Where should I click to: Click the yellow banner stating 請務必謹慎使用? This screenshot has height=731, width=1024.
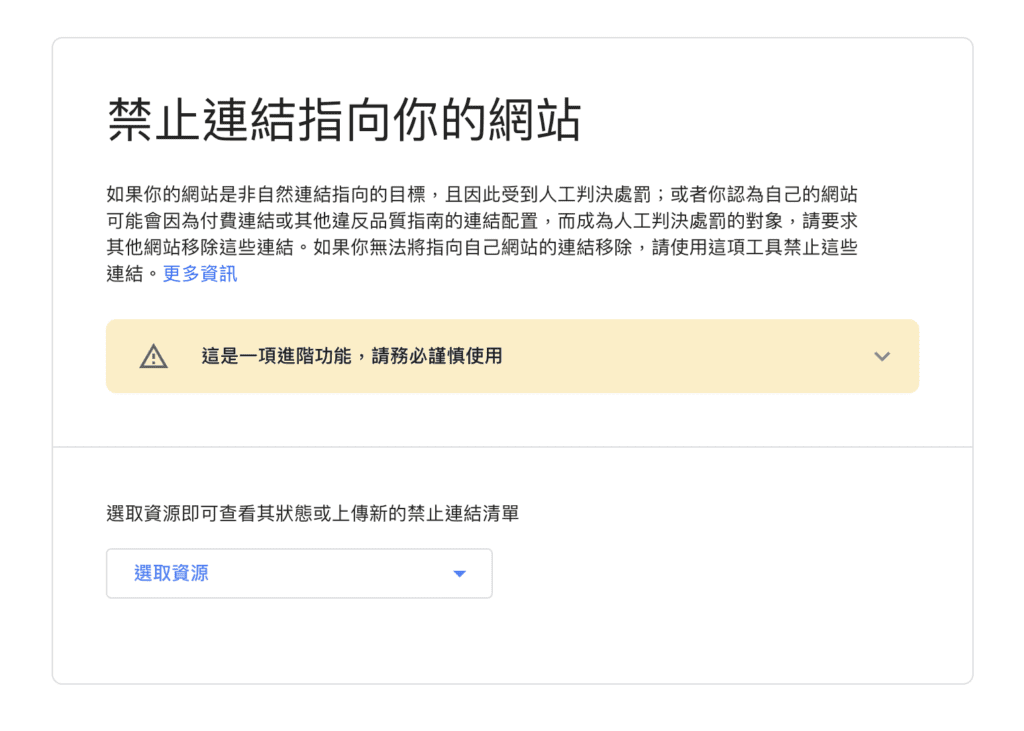512,356
